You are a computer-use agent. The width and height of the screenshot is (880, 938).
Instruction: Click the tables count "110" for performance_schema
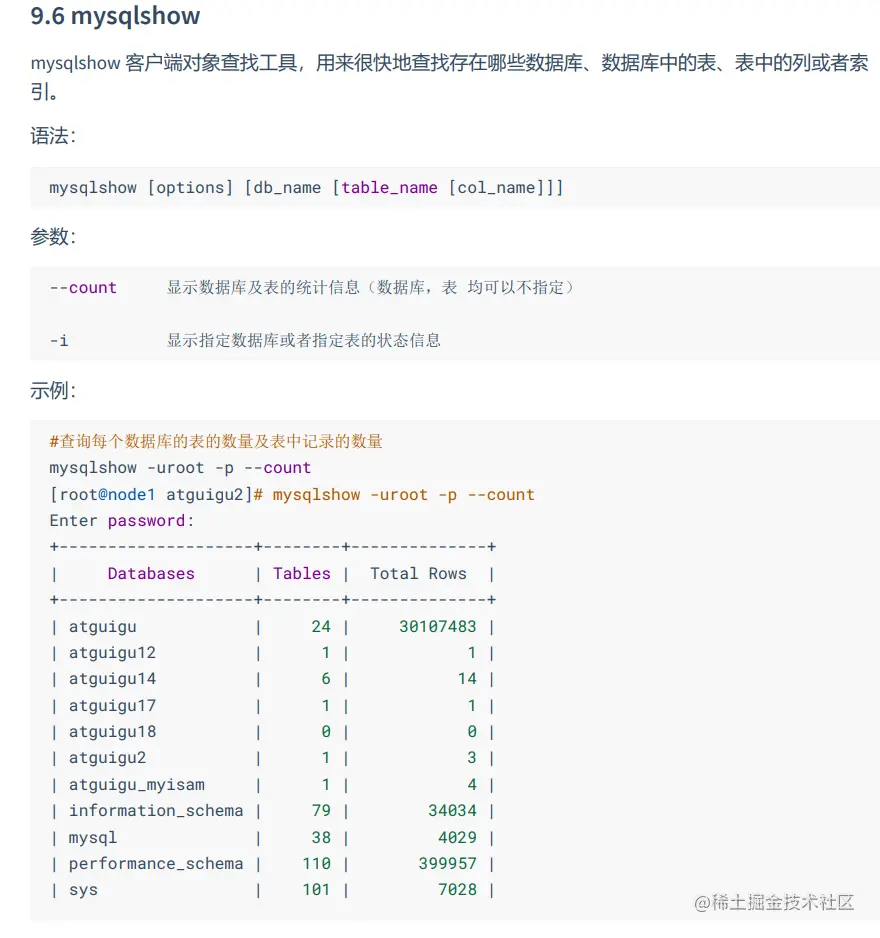click(x=316, y=864)
